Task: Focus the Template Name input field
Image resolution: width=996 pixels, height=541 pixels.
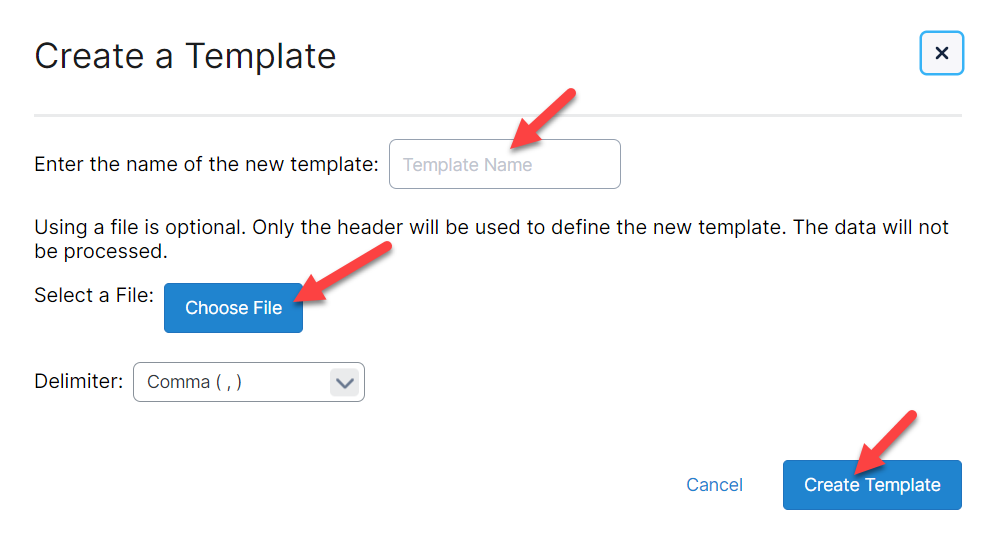Action: pos(504,164)
